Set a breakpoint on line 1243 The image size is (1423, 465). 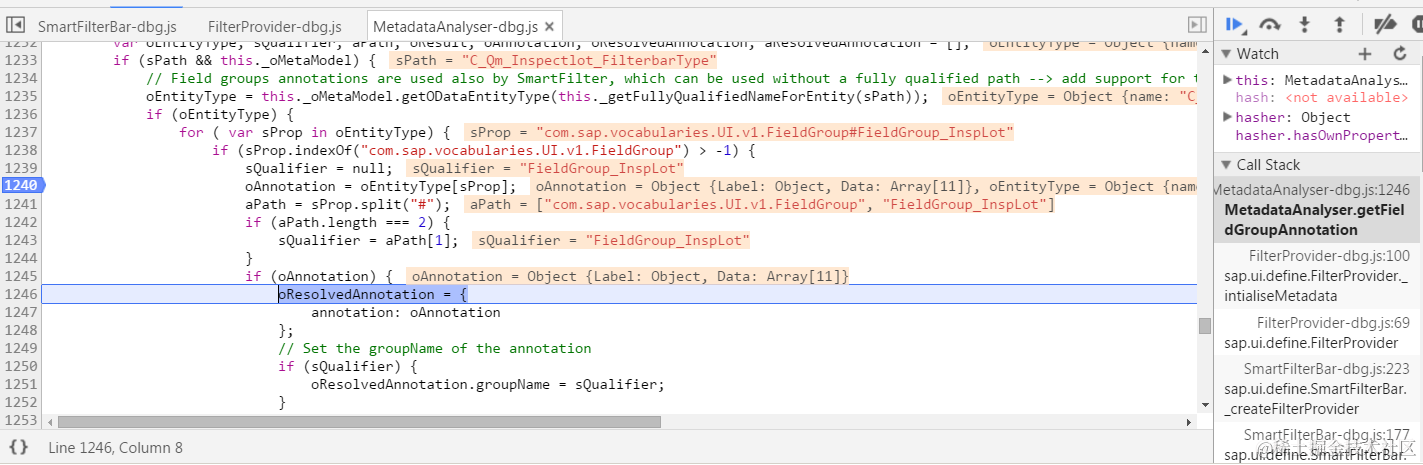click(22, 240)
